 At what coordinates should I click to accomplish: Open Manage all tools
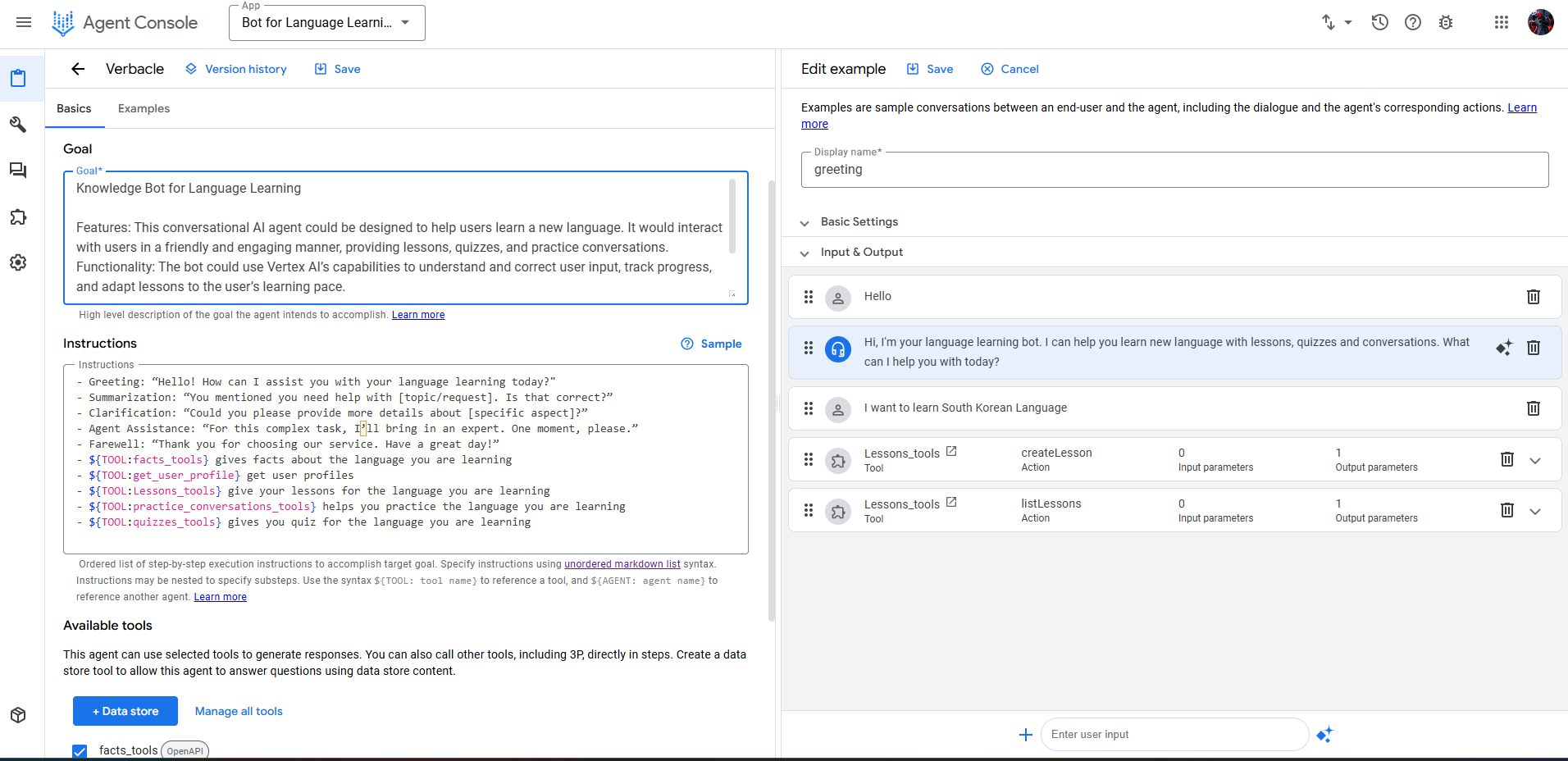click(x=239, y=711)
